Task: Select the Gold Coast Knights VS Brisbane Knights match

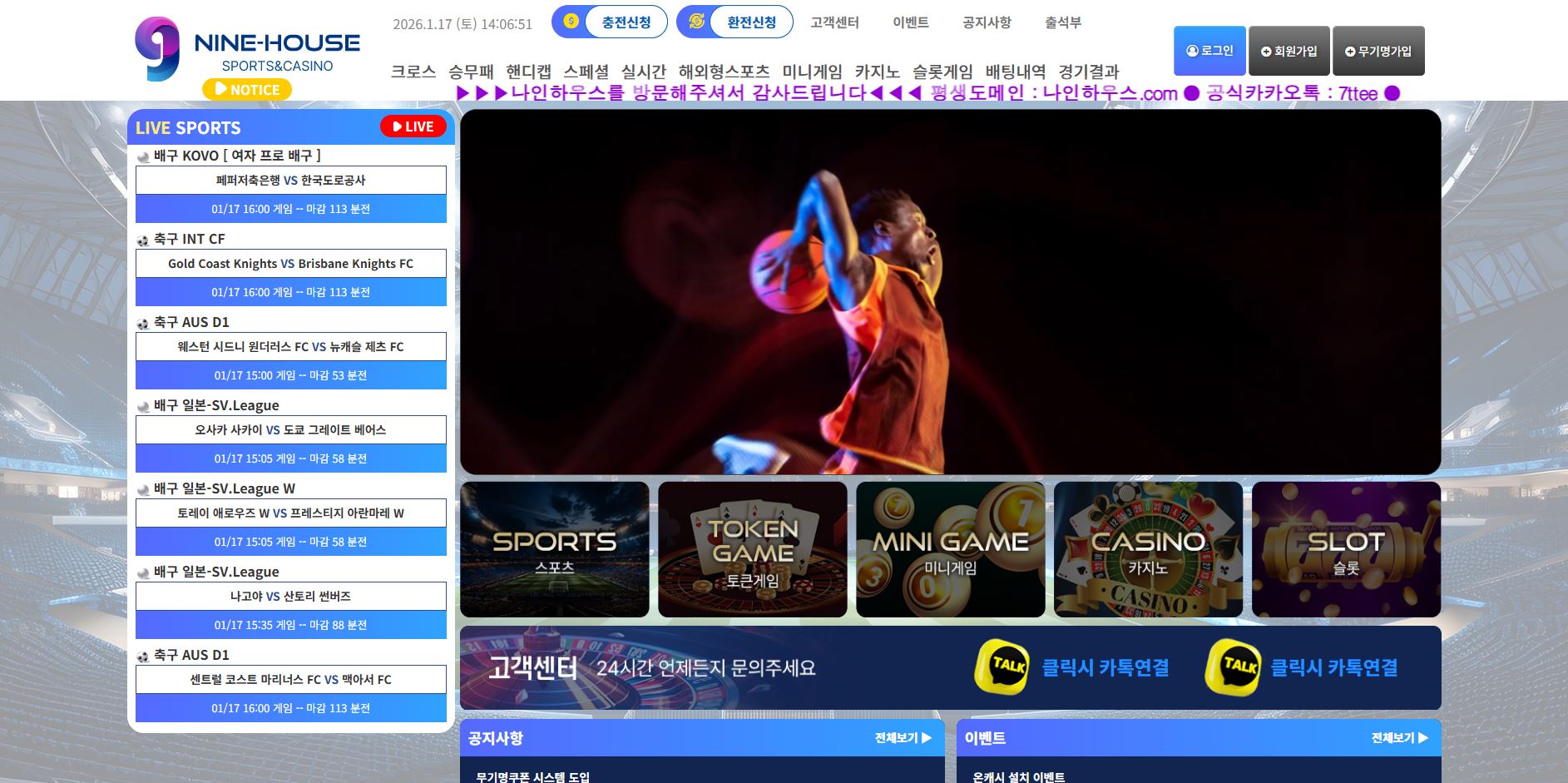Action: click(290, 264)
